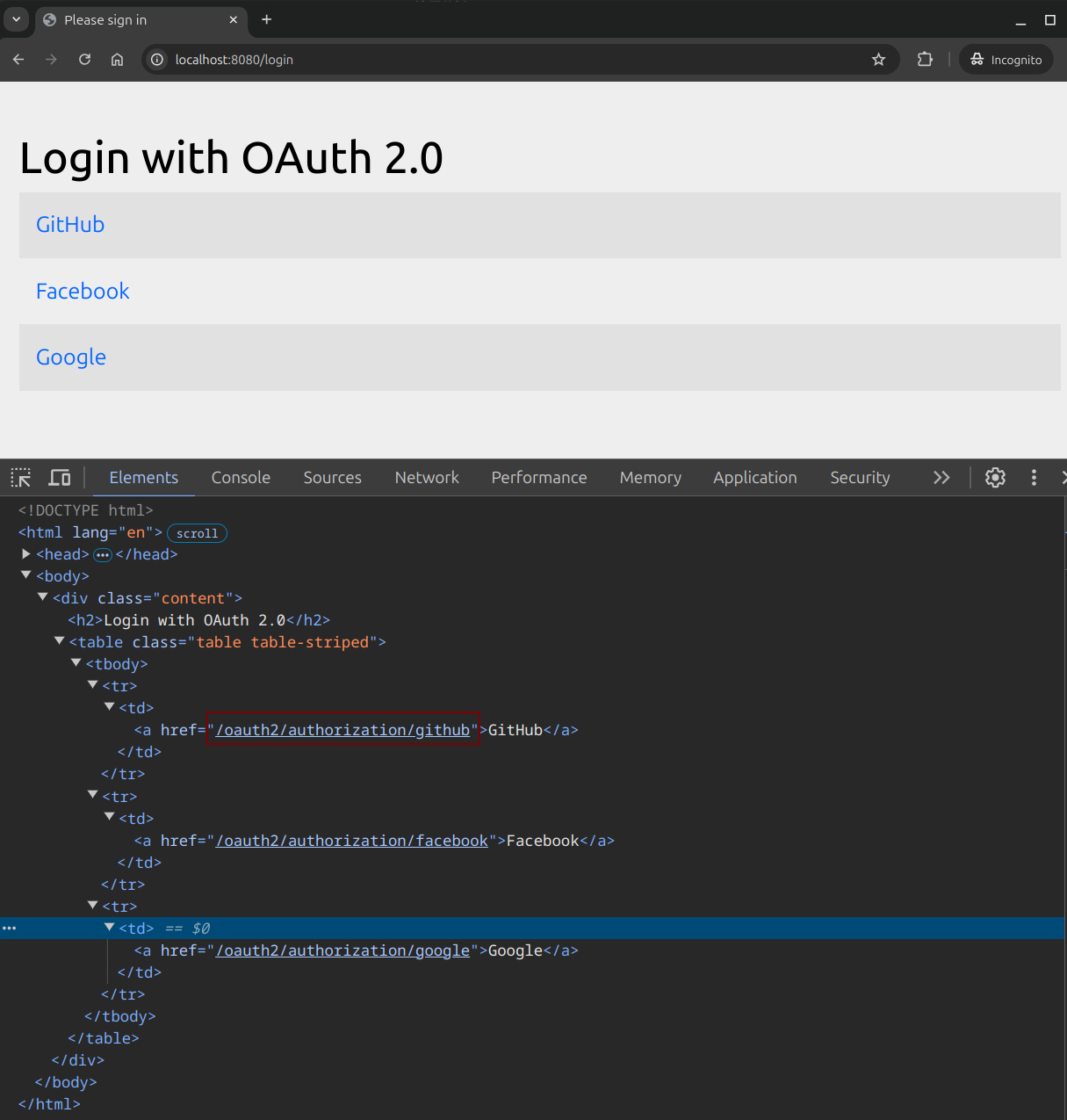Image resolution: width=1067 pixels, height=1120 pixels.
Task: Collapse the div class content node
Action: [42, 597]
